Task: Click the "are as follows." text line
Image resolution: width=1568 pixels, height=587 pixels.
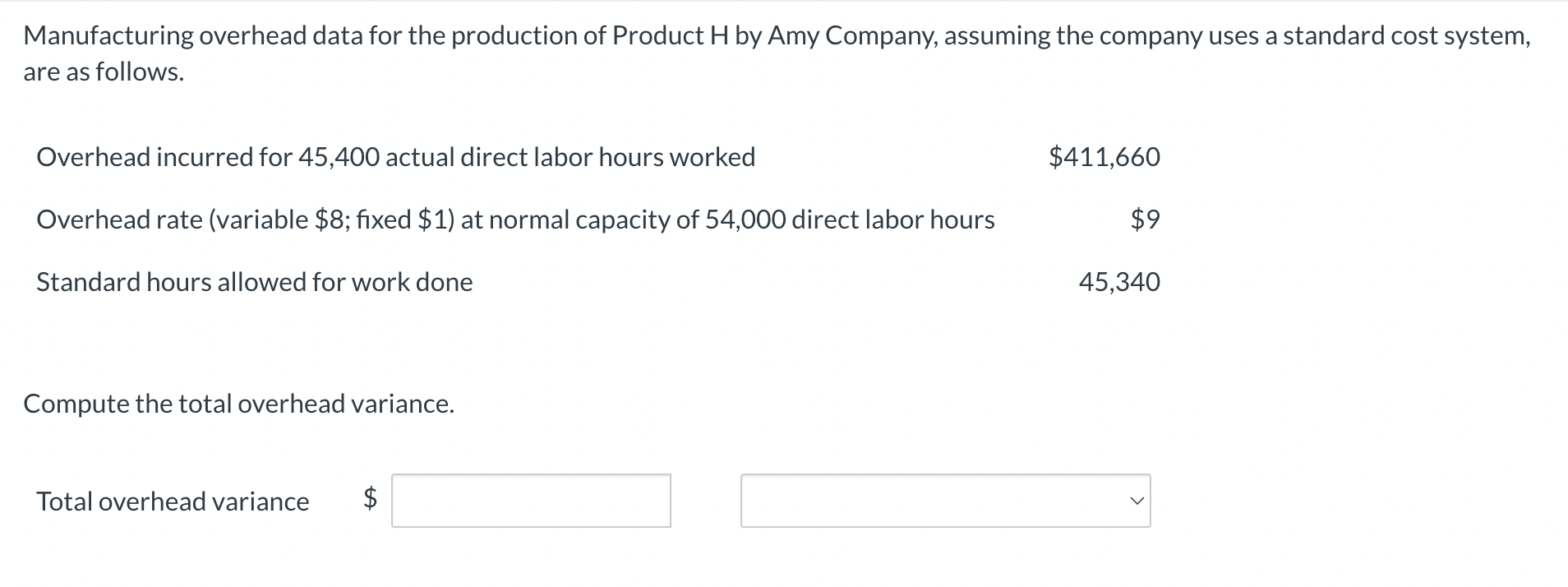Action: click(104, 72)
